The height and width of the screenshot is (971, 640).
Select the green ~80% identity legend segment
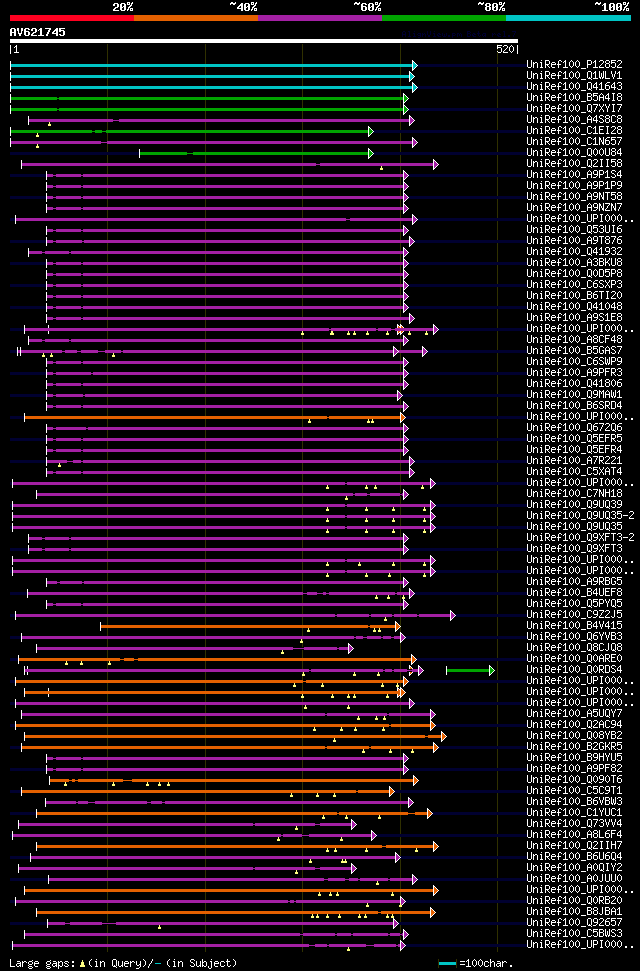[x=444, y=18]
